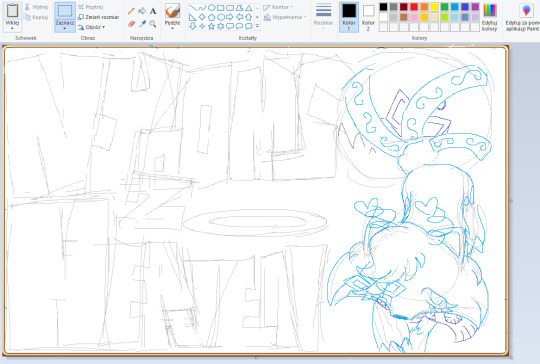Choose the four-point star shape
Image resolution: width=540 pixels, height=364 pixels.
tap(202, 26)
